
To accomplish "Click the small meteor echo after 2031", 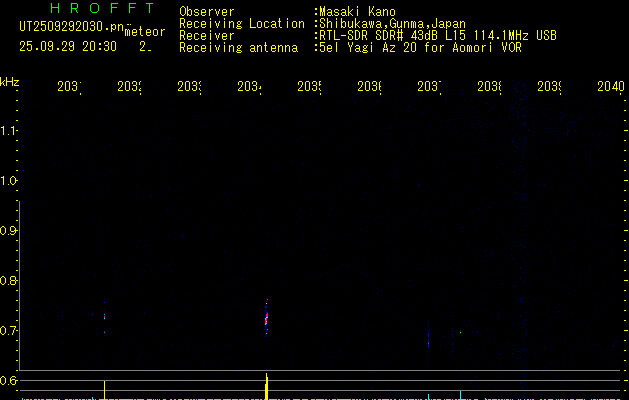I will pos(104,317).
